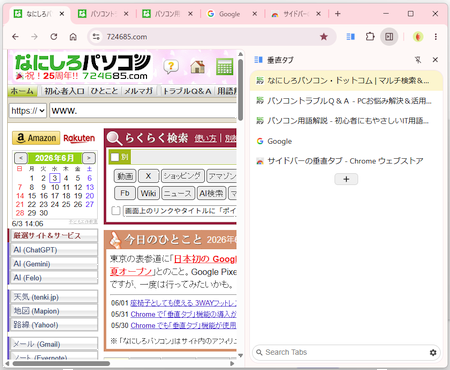Viewport: 450px width, 370px height.
Task: Click in the Search Tabs field
Action: tap(346, 352)
